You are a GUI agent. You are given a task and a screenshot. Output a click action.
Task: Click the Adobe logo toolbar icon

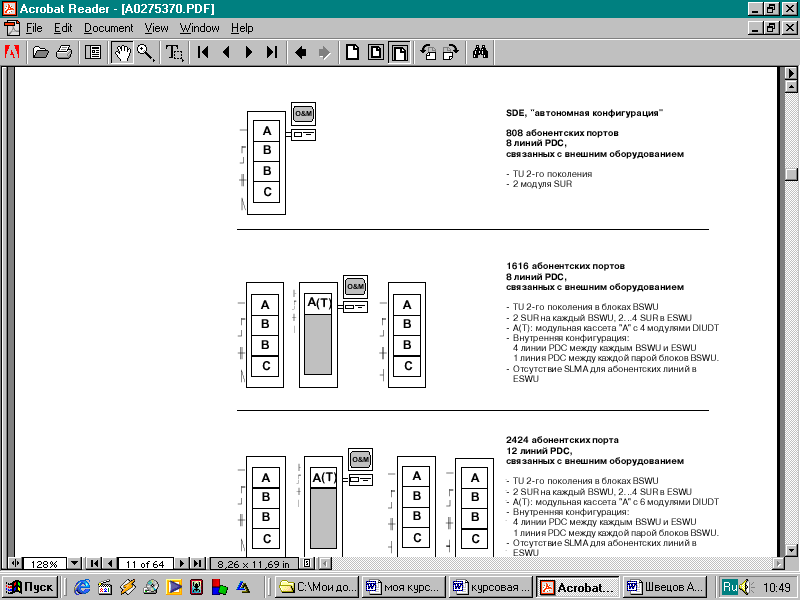pyautogui.click(x=12, y=53)
